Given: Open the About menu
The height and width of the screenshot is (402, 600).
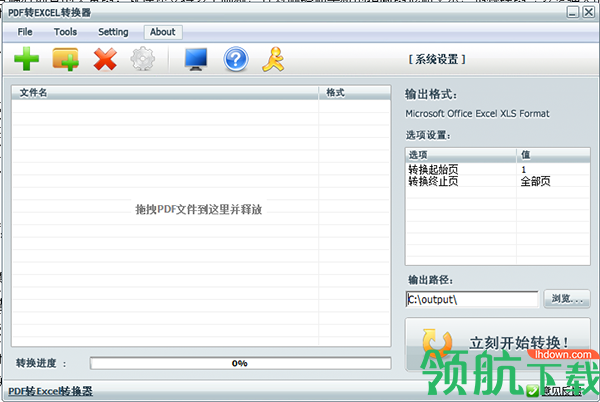Looking at the screenshot, I should tap(163, 32).
